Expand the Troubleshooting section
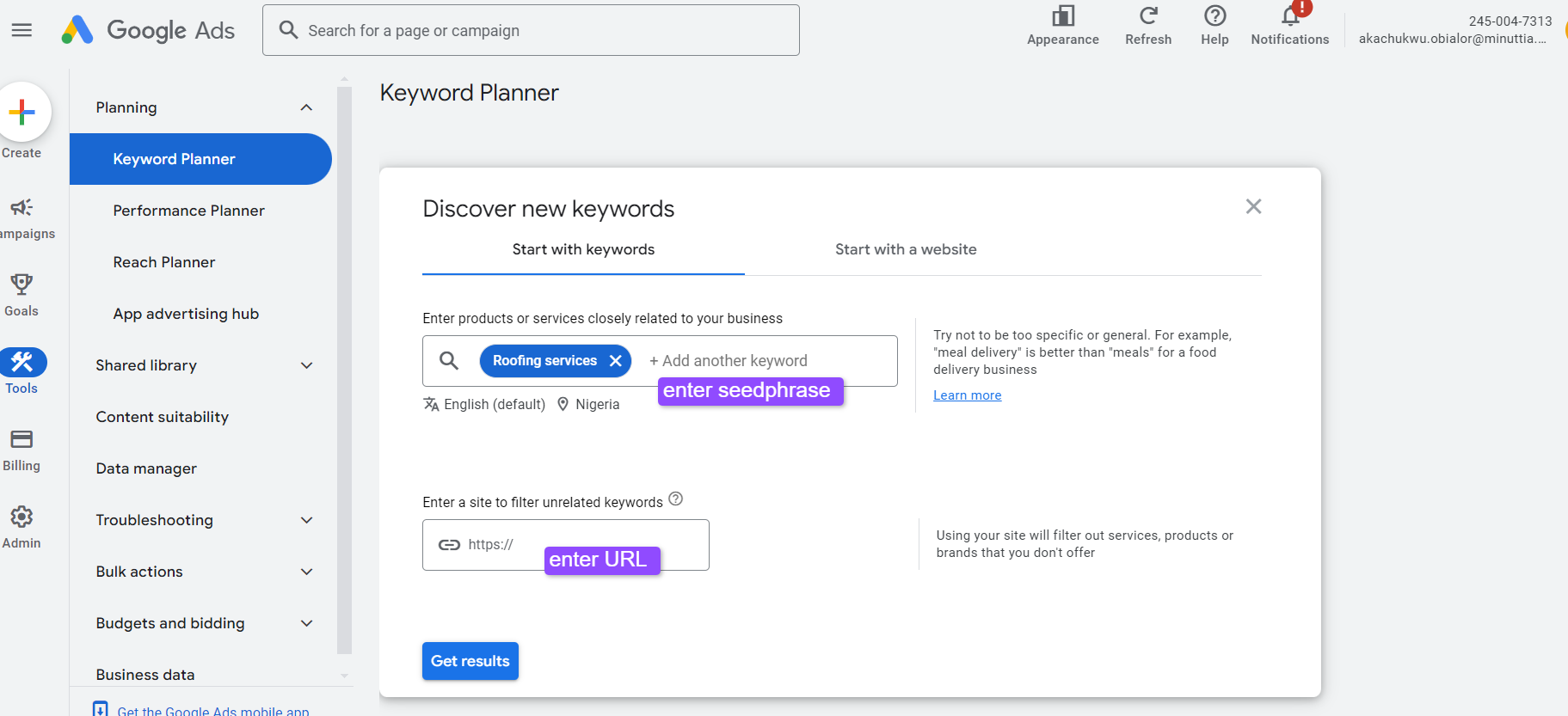Viewport: 1568px width, 716px height. (306, 520)
